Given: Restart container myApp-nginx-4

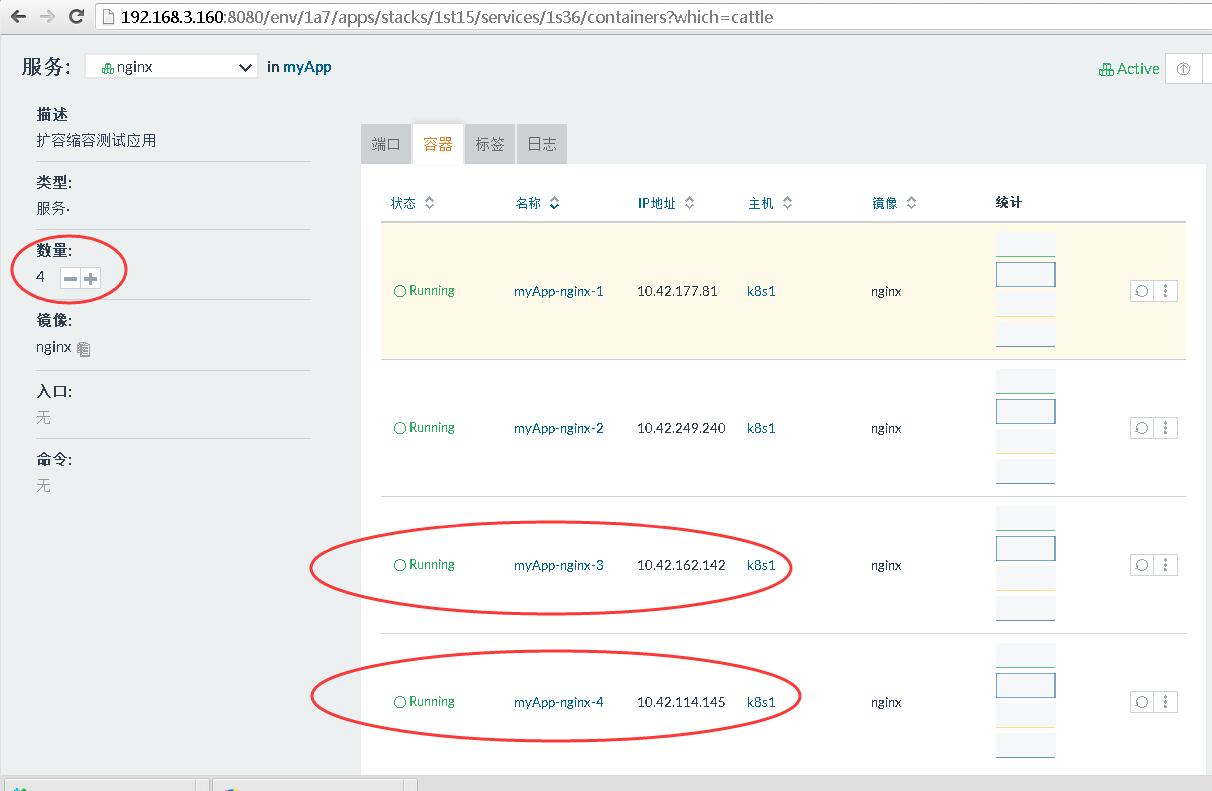Looking at the screenshot, I should click(1141, 702).
